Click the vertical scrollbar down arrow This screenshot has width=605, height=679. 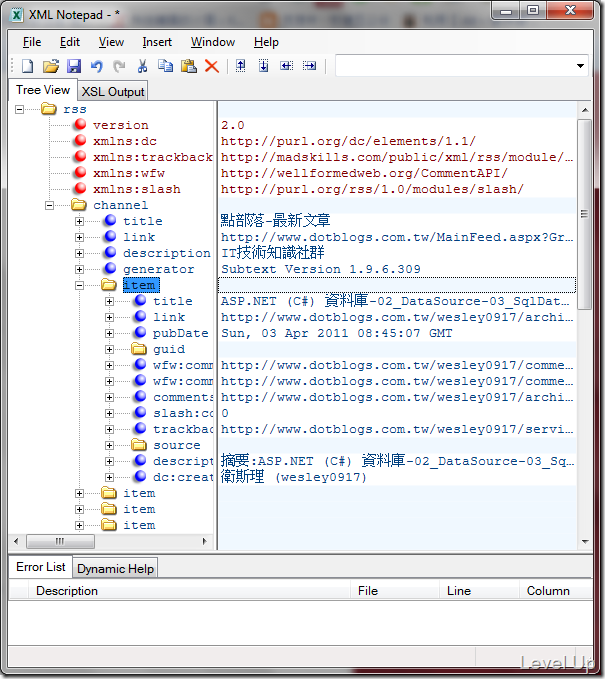tap(585, 541)
